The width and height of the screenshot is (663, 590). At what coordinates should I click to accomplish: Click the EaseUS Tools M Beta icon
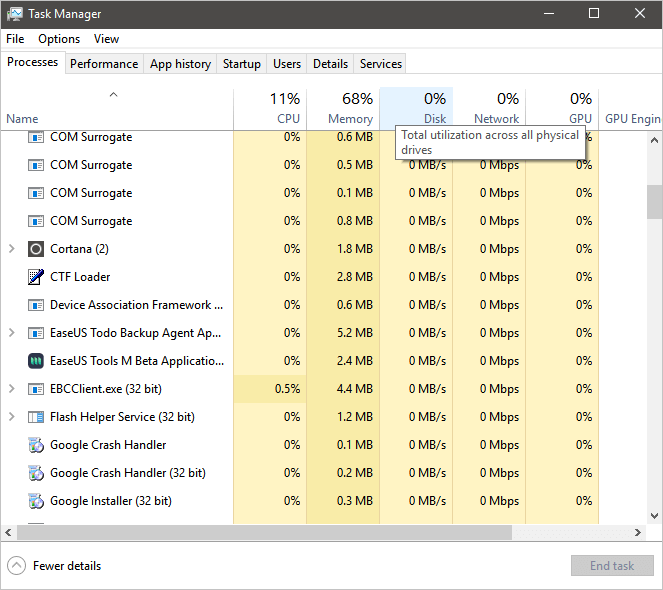pyautogui.click(x=36, y=361)
